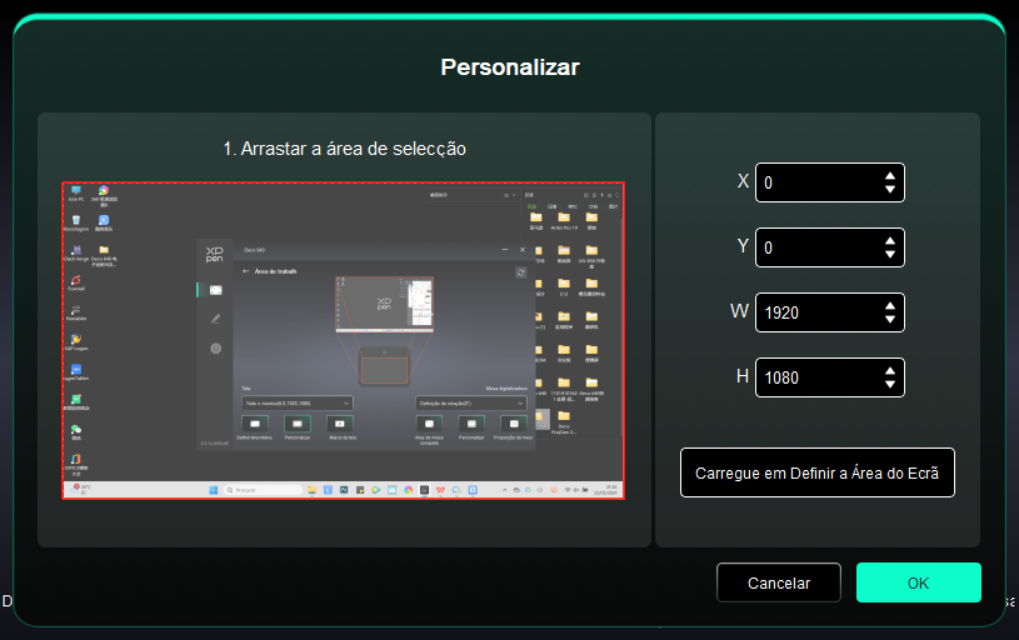Image resolution: width=1019 pixels, height=640 pixels.
Task: Increase the X value with up arrow
Action: (x=889, y=176)
